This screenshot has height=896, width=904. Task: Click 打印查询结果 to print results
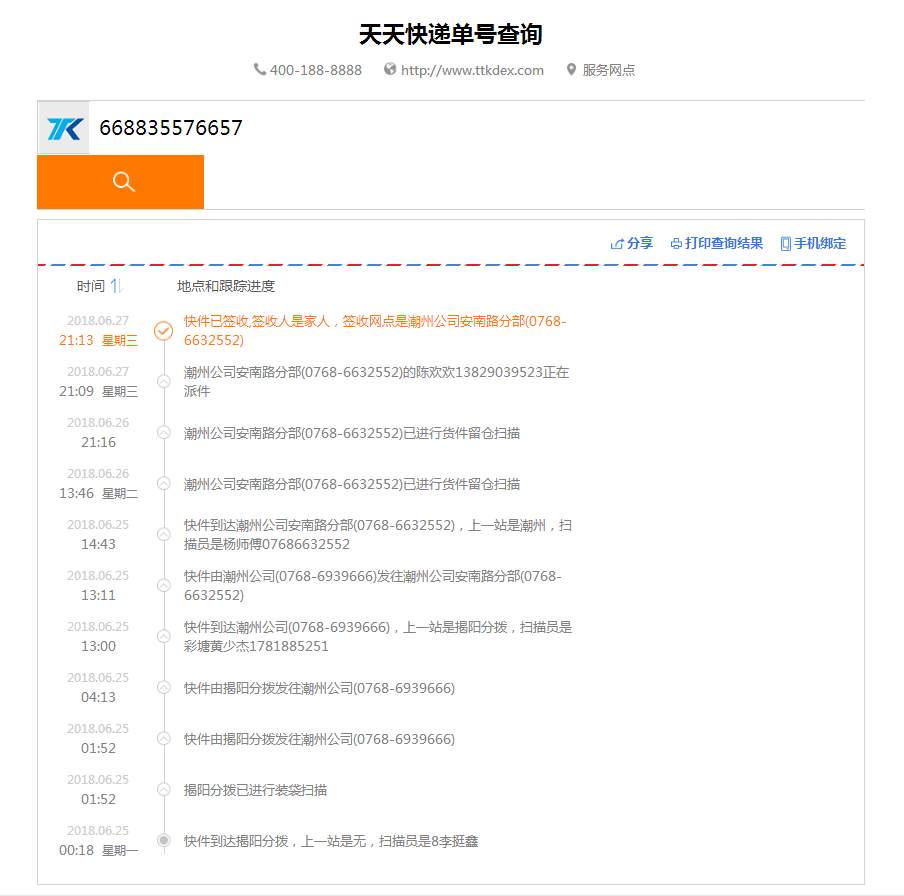click(724, 243)
